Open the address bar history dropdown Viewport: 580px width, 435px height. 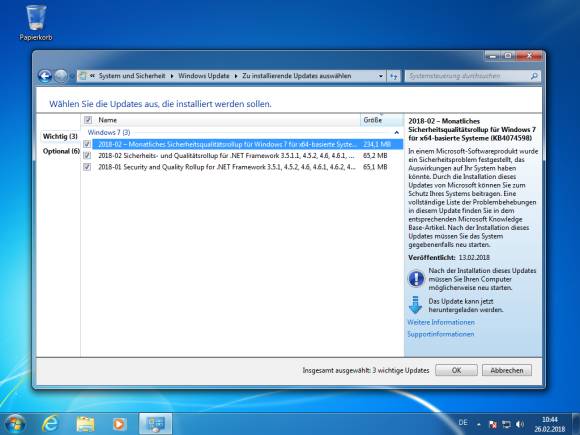[x=381, y=76]
